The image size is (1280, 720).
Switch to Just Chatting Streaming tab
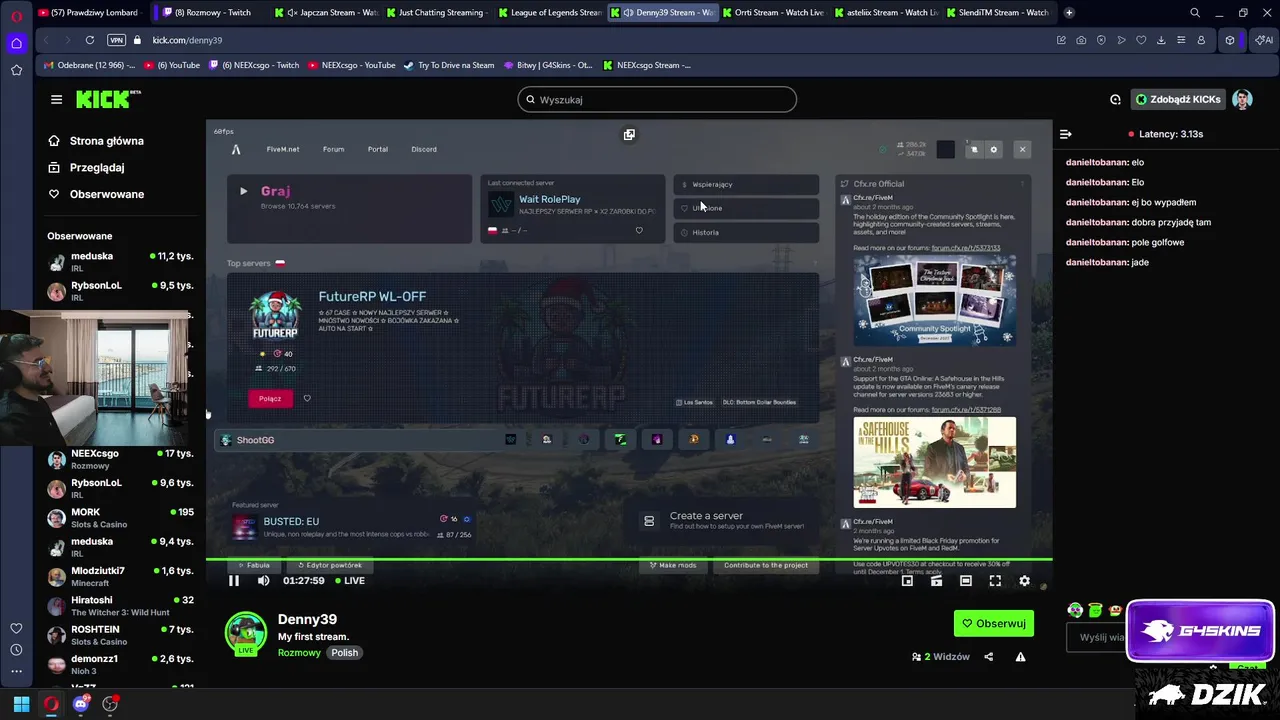point(438,13)
